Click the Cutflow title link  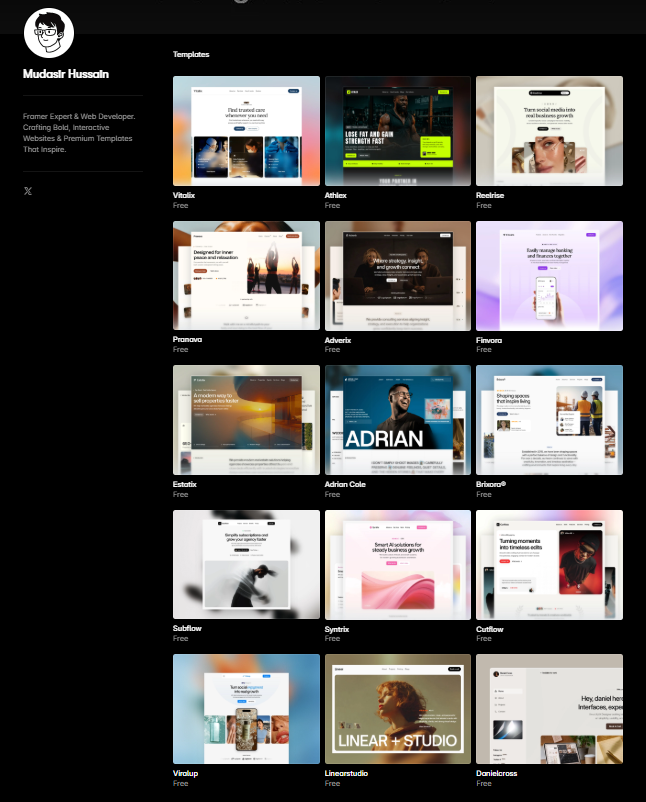490,629
